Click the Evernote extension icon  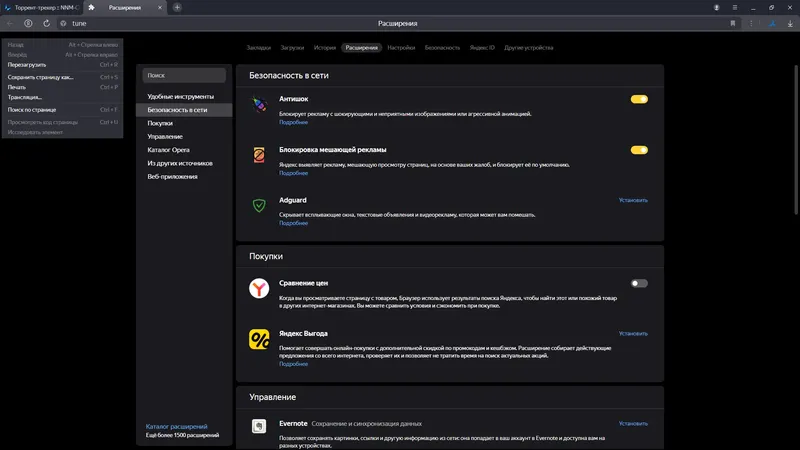[x=258, y=427]
